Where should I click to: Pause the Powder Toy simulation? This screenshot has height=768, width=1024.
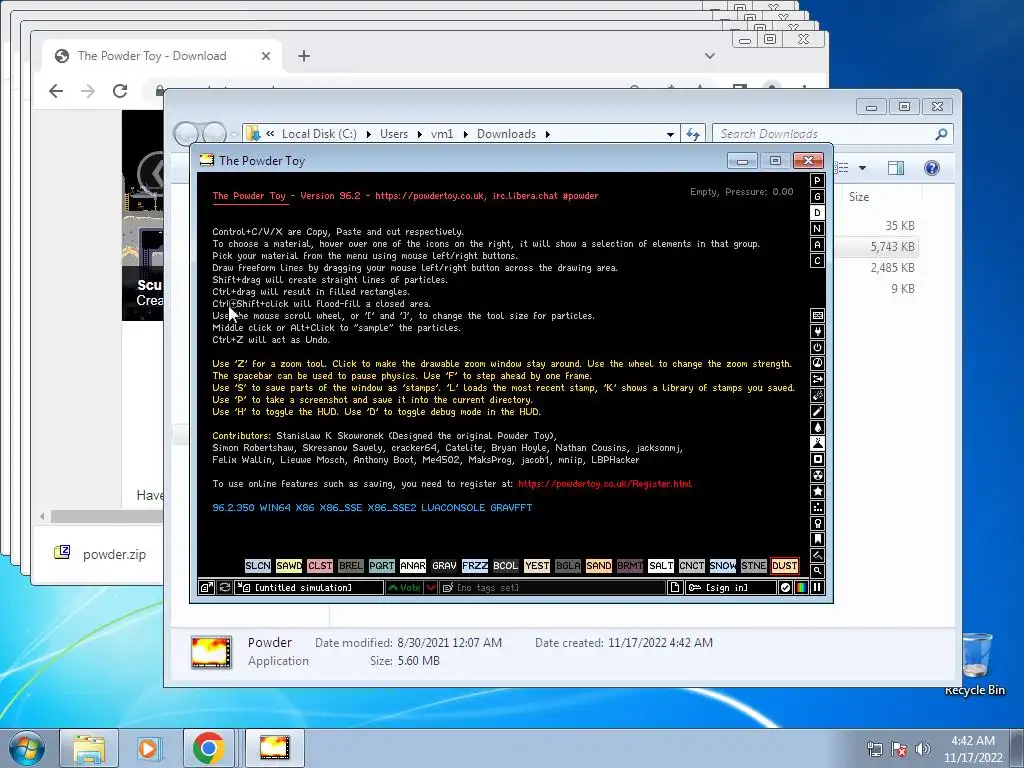[x=817, y=588]
